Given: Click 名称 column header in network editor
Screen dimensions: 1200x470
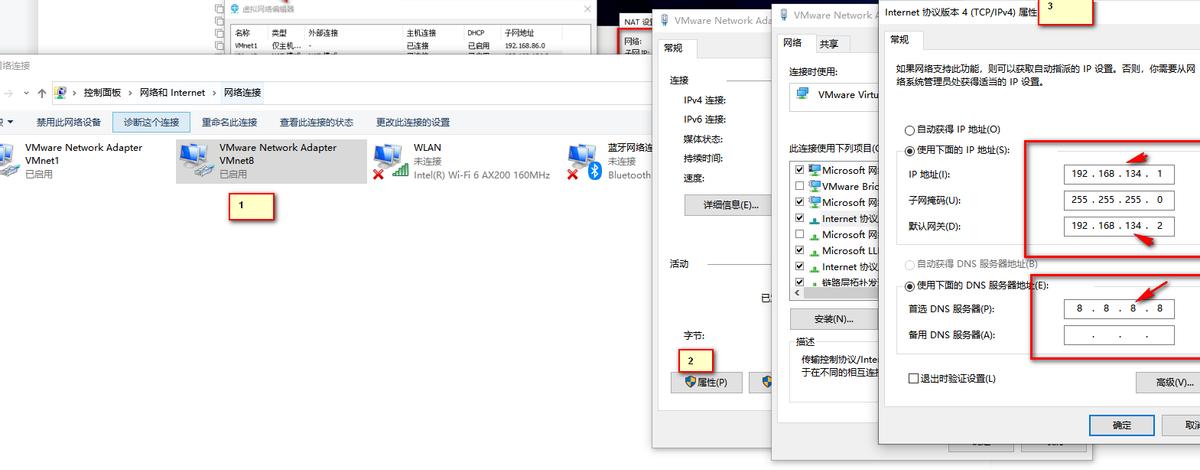Looking at the screenshot, I should point(243,33).
